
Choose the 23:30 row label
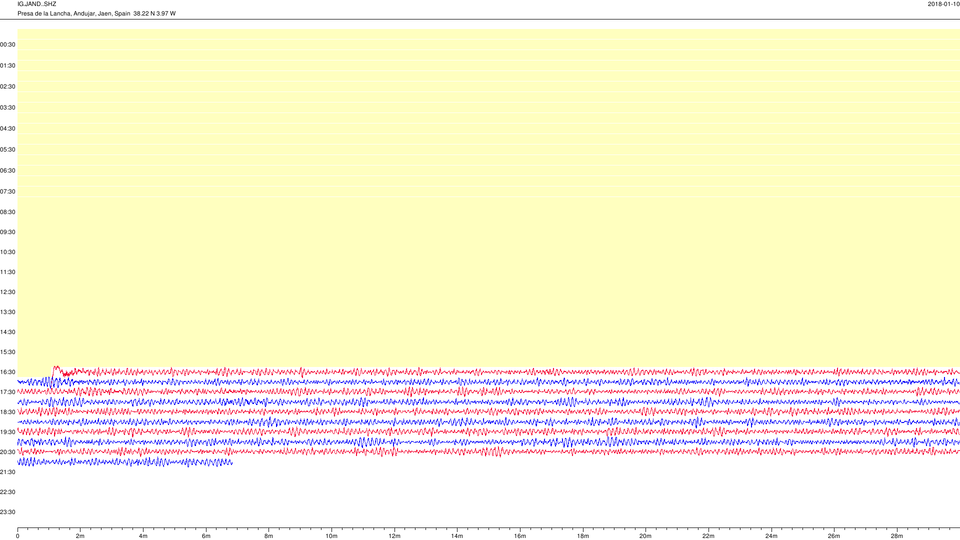7,512
